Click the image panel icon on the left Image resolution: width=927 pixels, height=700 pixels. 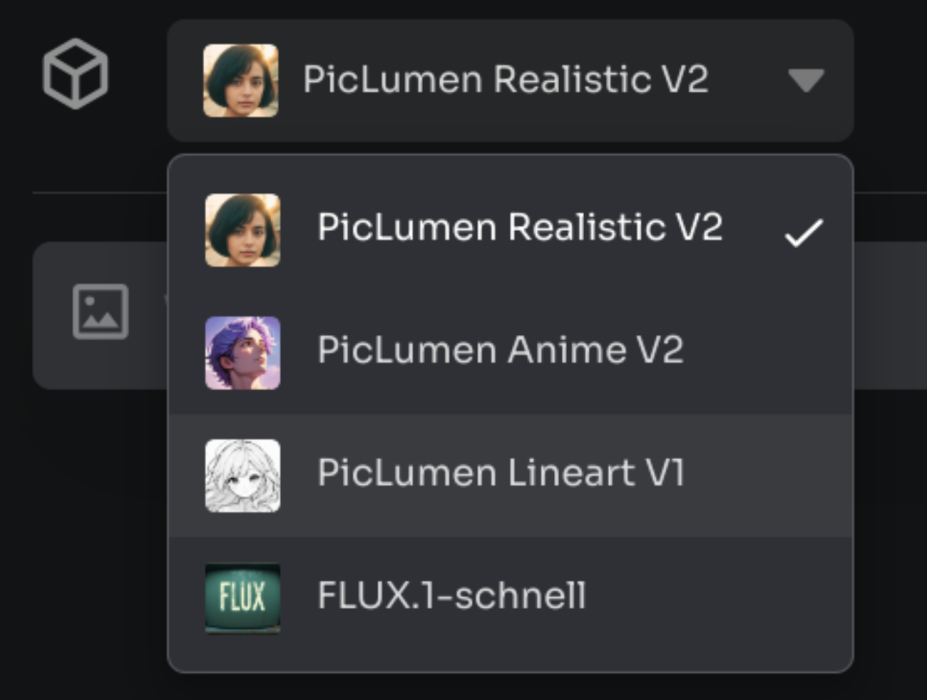coord(100,313)
